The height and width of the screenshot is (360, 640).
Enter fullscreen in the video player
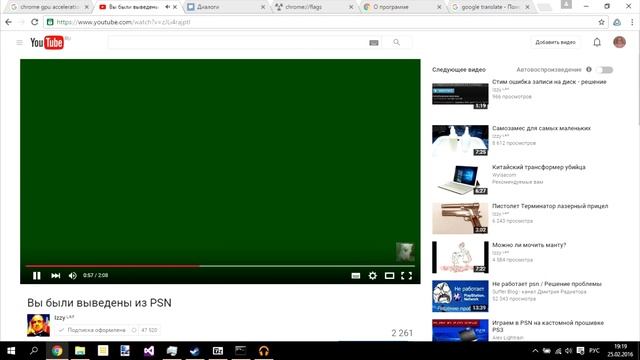407,276
